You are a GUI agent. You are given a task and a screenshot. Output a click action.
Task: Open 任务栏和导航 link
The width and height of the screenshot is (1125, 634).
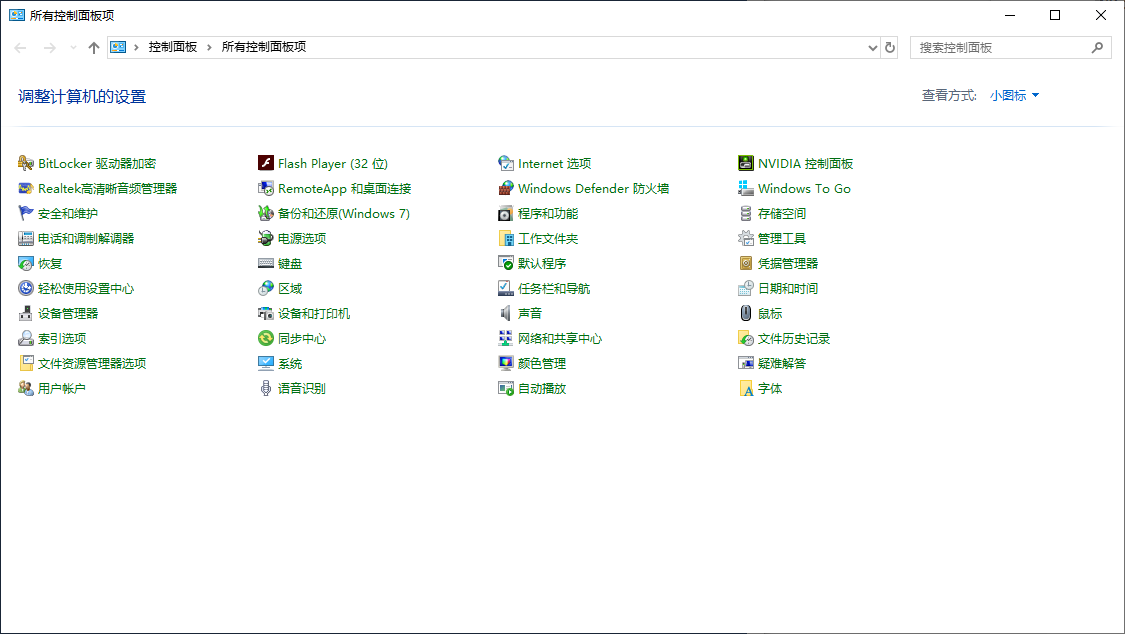[554, 288]
